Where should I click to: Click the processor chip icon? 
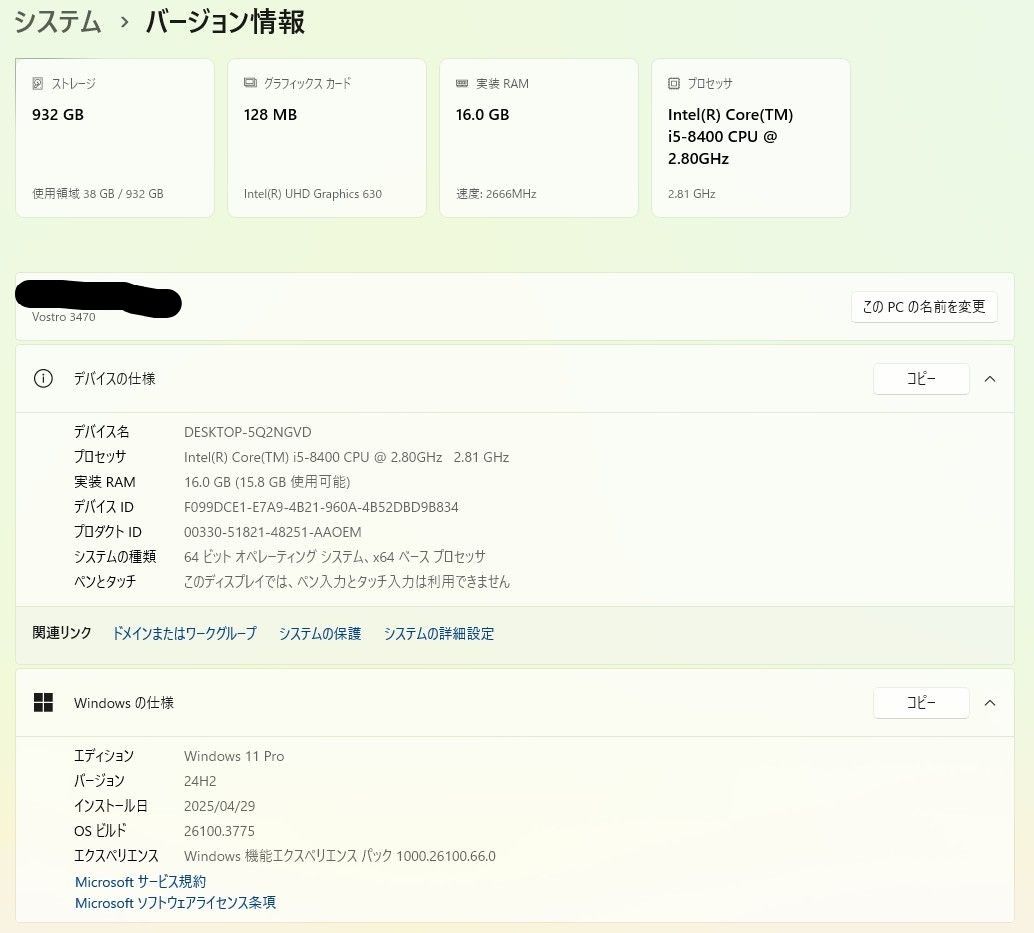click(674, 84)
